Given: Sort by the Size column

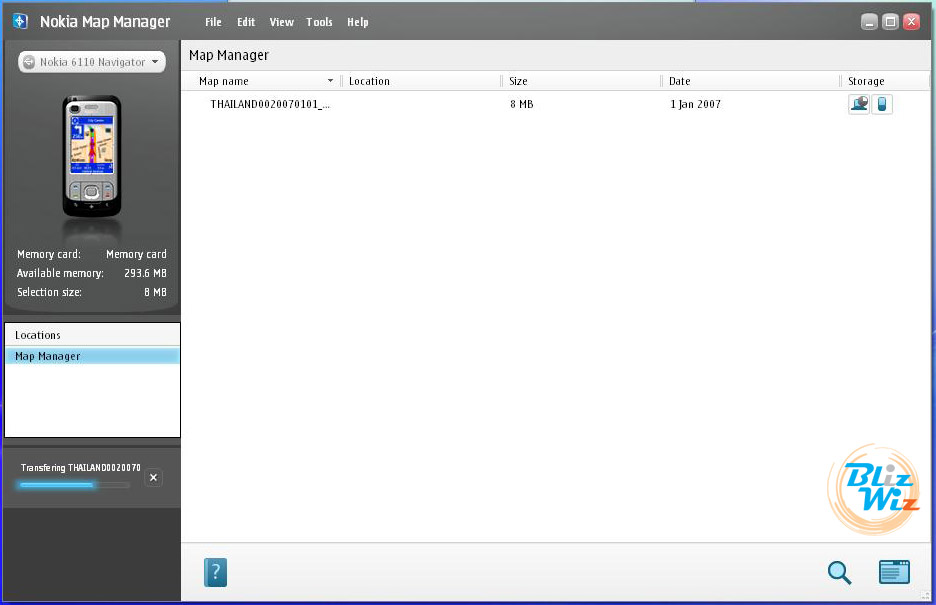Looking at the screenshot, I should pos(518,81).
